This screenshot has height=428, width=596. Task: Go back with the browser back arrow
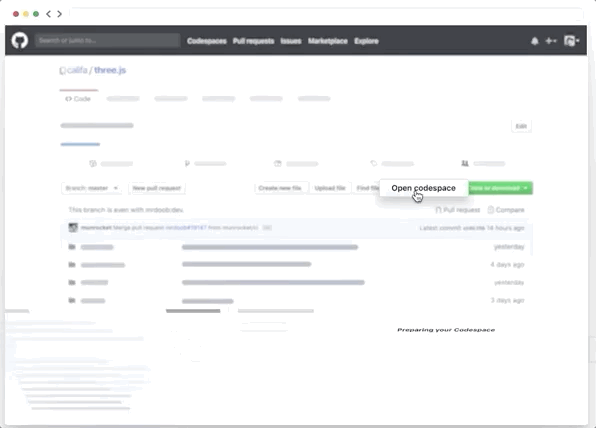pyautogui.click(x=48, y=14)
